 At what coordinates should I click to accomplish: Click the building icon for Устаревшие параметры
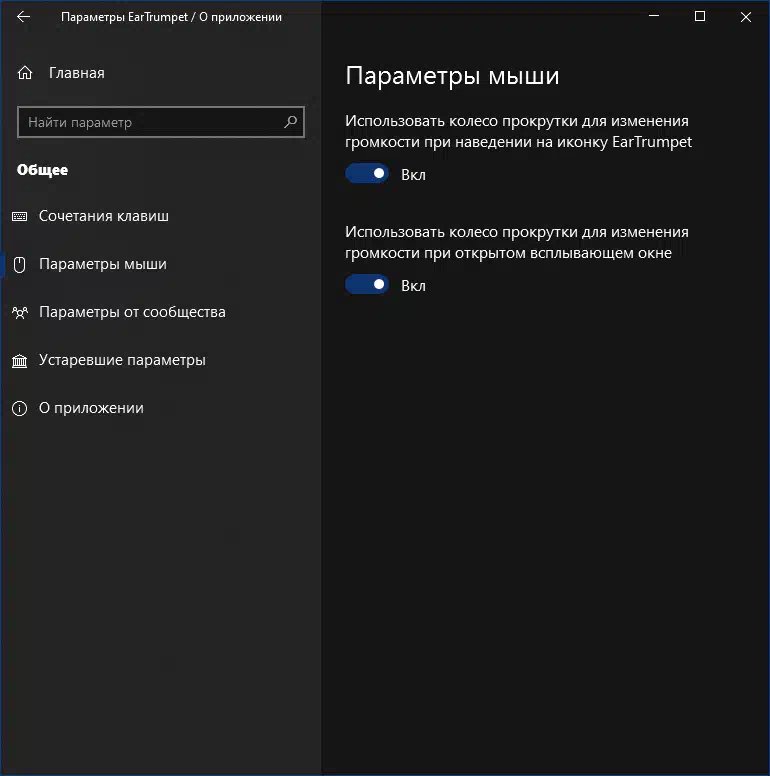pyautogui.click(x=19, y=360)
